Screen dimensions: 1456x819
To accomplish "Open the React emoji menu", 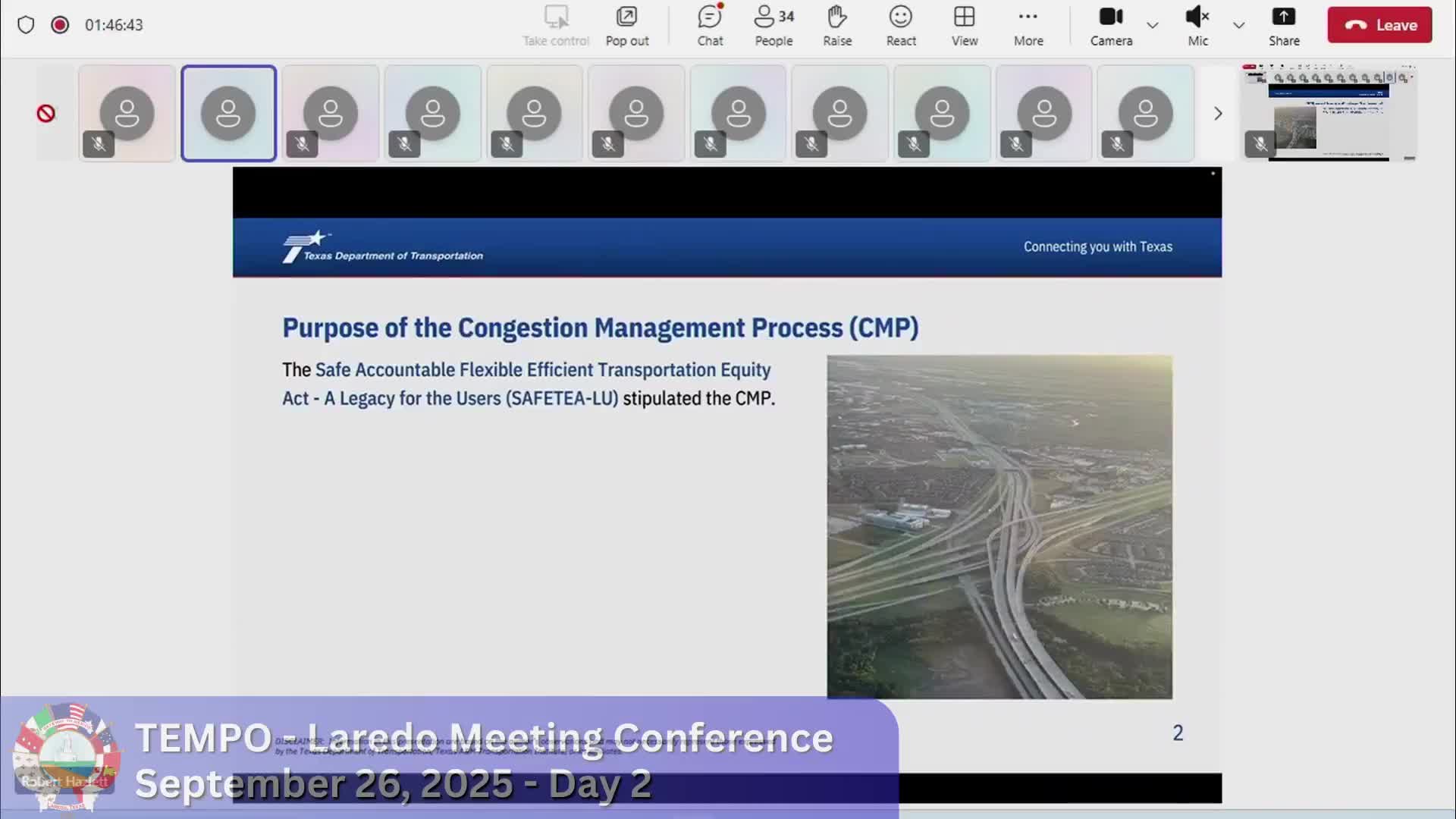I will (899, 24).
